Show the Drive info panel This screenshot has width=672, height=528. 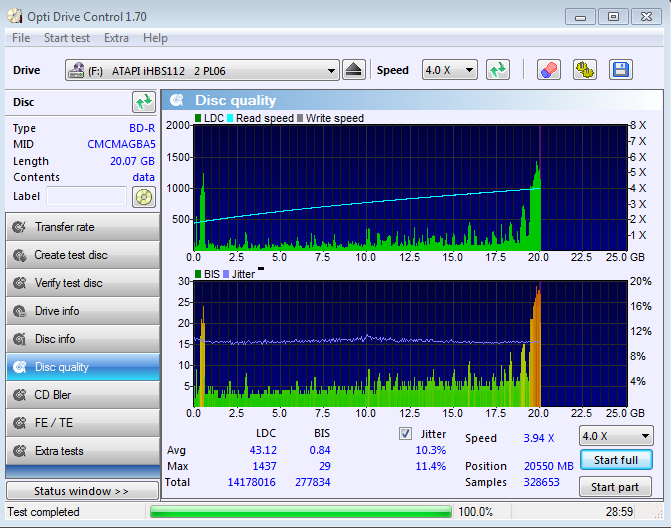pyautogui.click(x=83, y=311)
